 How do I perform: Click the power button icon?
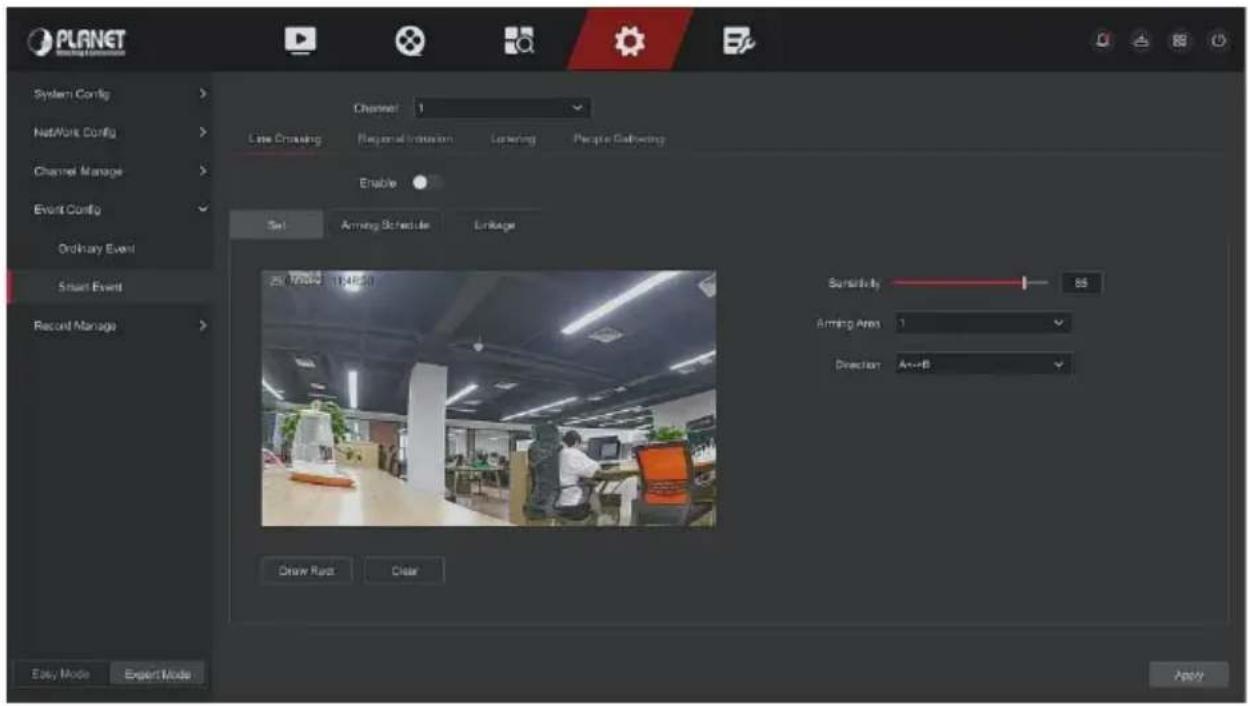point(1217,41)
